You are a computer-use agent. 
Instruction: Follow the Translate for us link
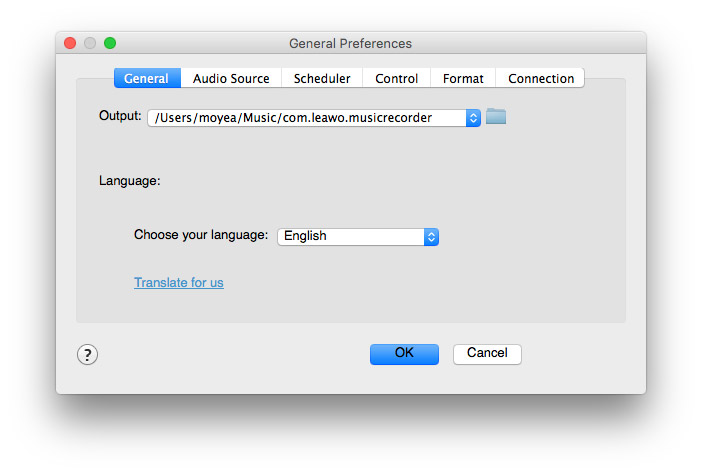tap(179, 283)
